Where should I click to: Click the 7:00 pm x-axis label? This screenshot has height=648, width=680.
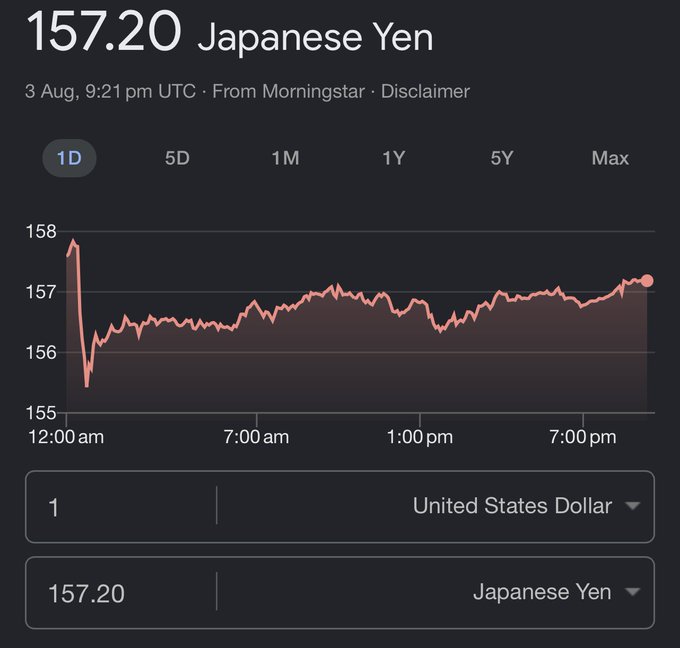click(x=582, y=437)
